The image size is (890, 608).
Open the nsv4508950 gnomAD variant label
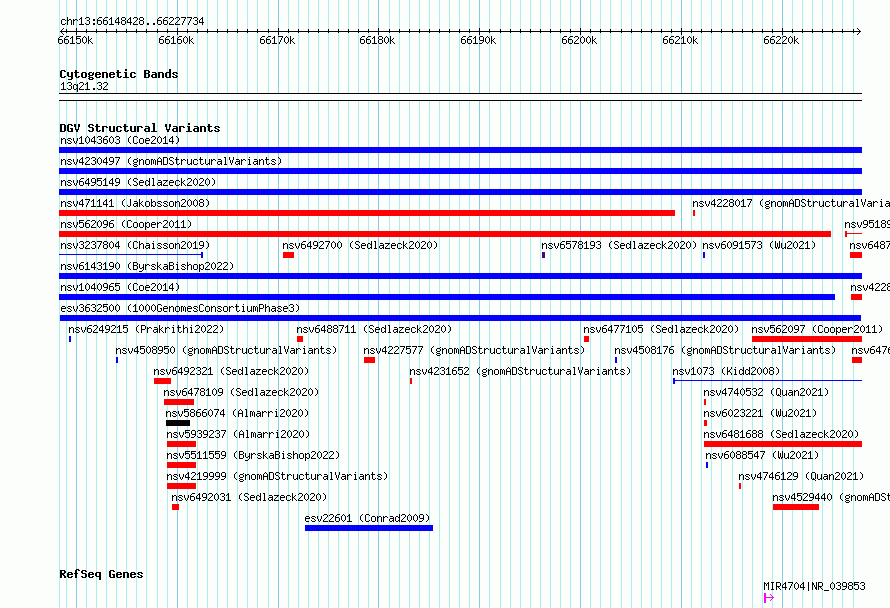226,350
